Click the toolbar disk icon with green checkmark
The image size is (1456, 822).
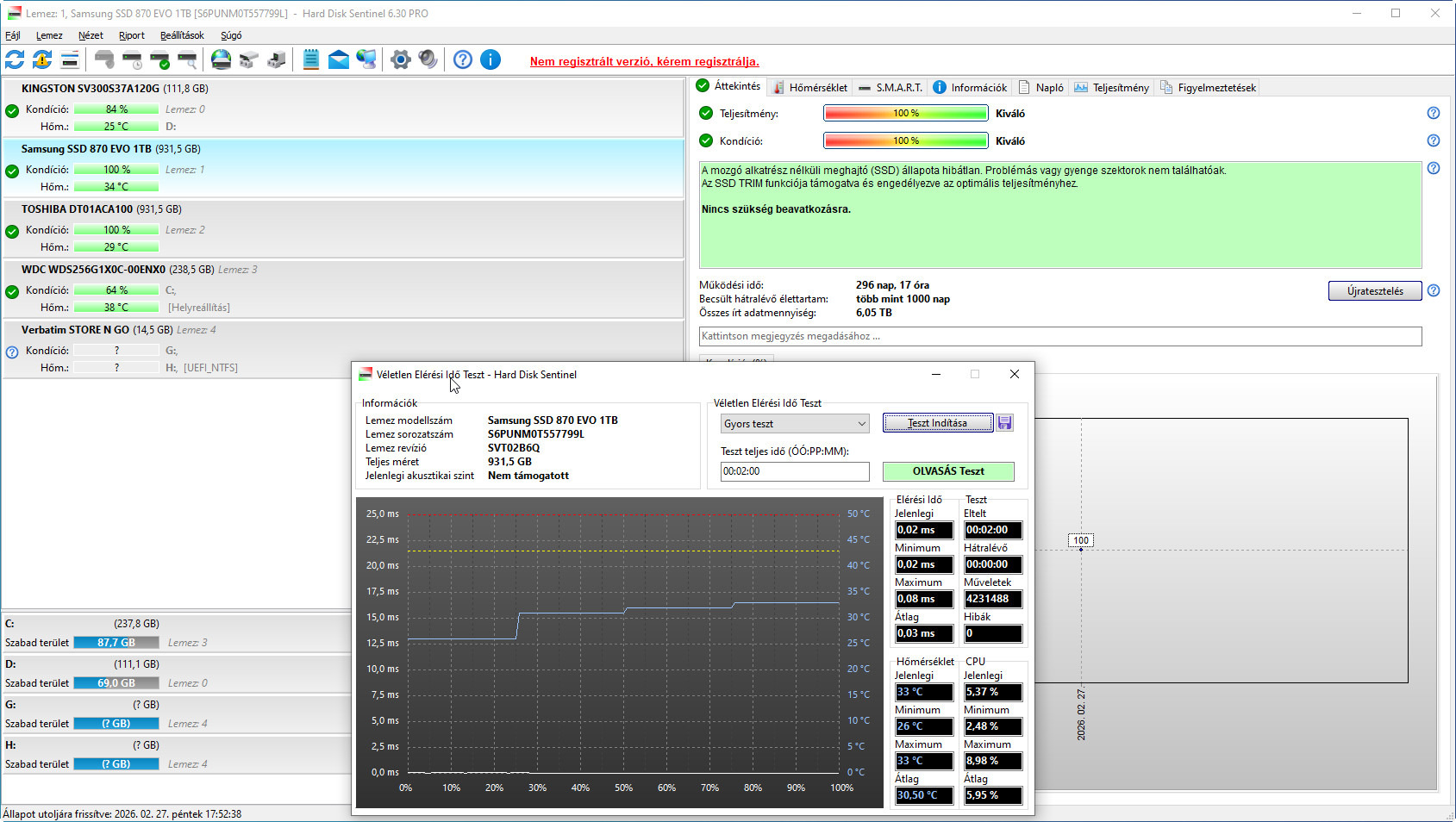(159, 59)
